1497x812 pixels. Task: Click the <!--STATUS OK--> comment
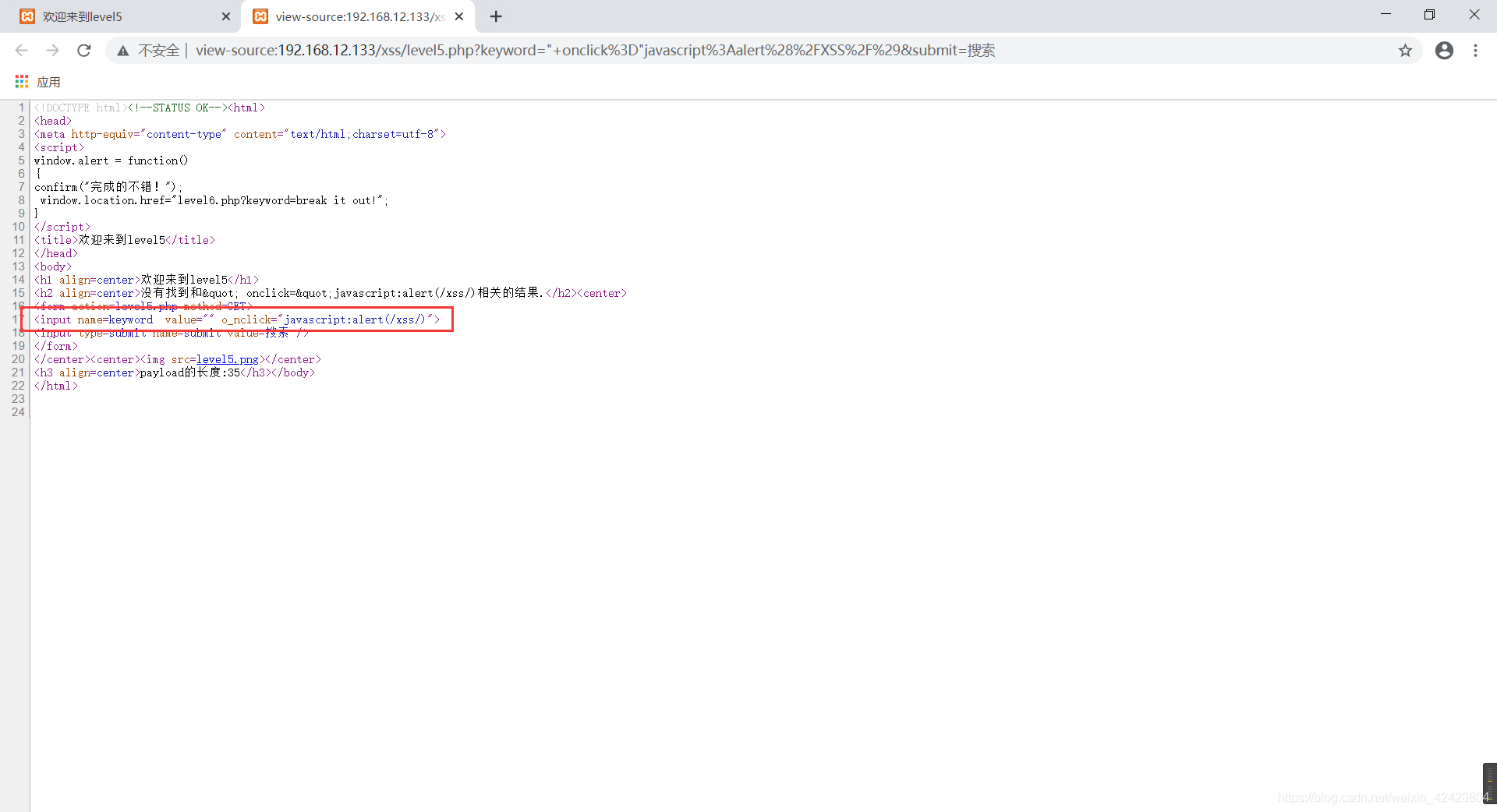click(x=177, y=108)
